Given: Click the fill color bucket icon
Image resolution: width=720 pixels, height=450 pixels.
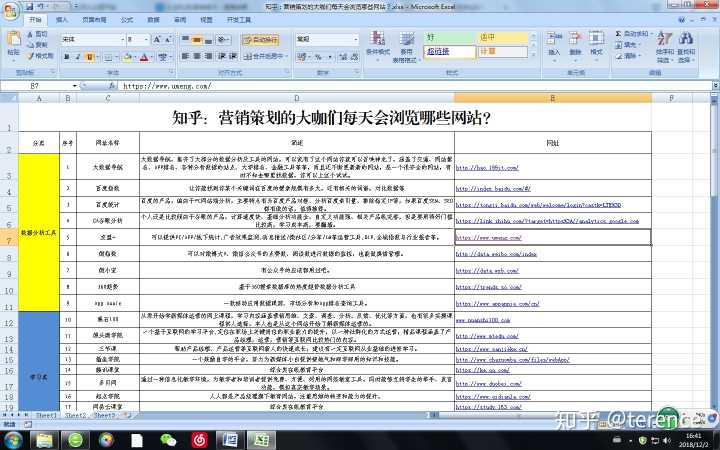Looking at the screenshot, I should coord(128,56).
